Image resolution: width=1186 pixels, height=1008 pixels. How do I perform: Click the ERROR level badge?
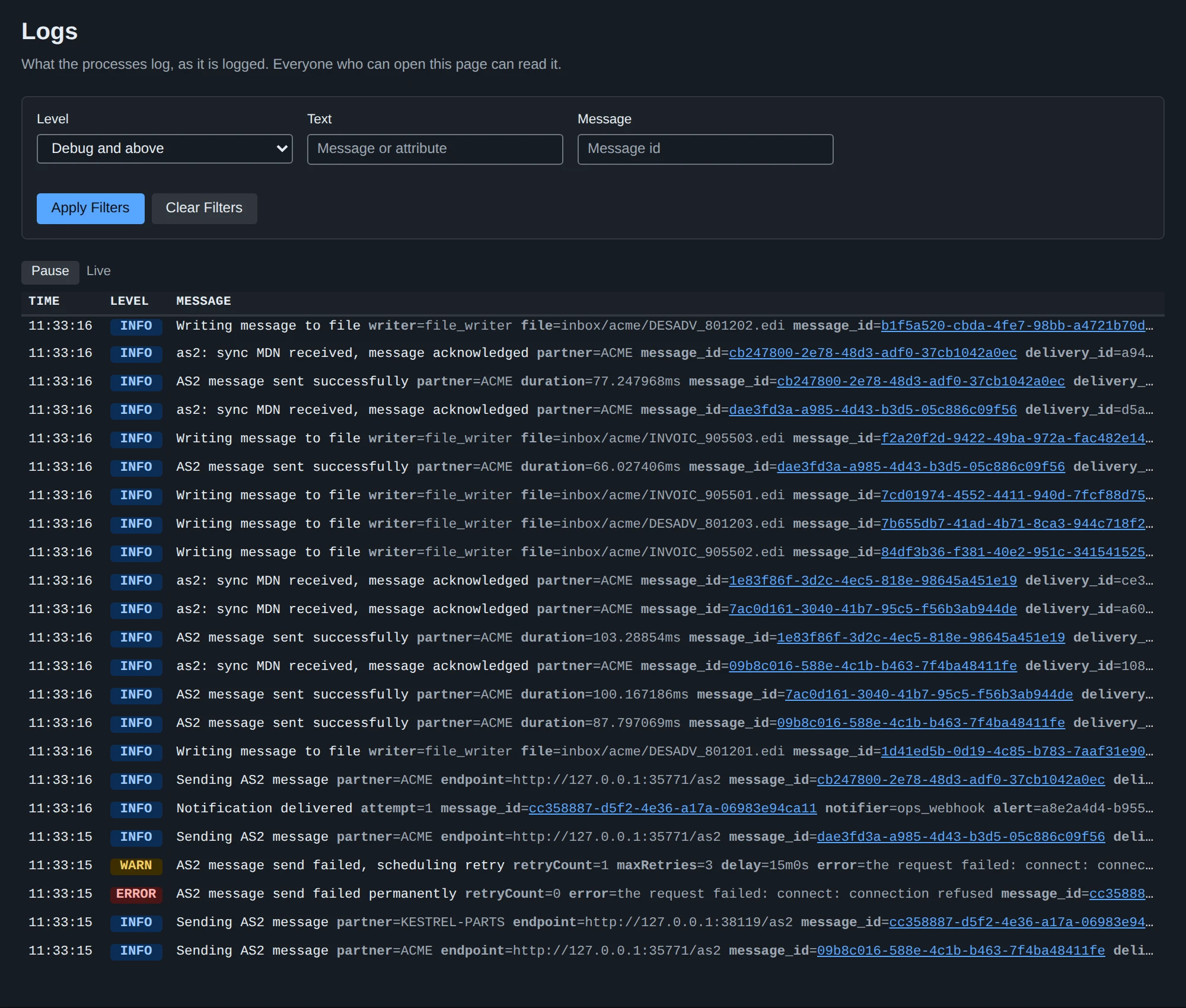tap(136, 894)
